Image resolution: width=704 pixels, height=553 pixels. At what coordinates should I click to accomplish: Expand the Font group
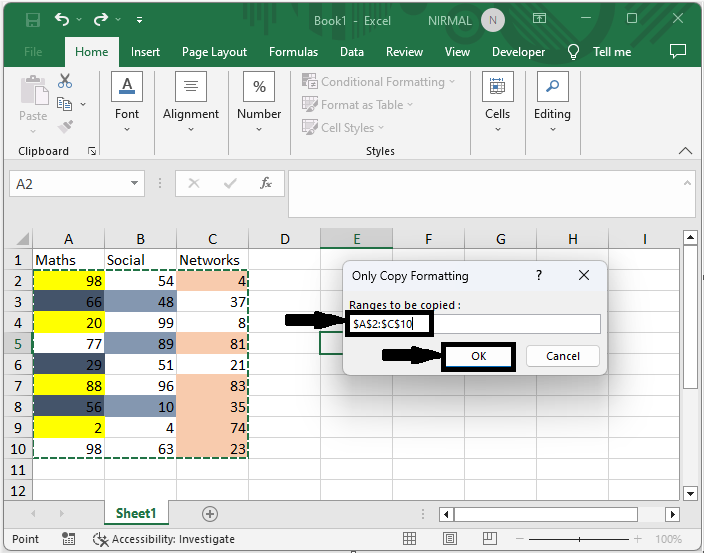click(x=127, y=102)
